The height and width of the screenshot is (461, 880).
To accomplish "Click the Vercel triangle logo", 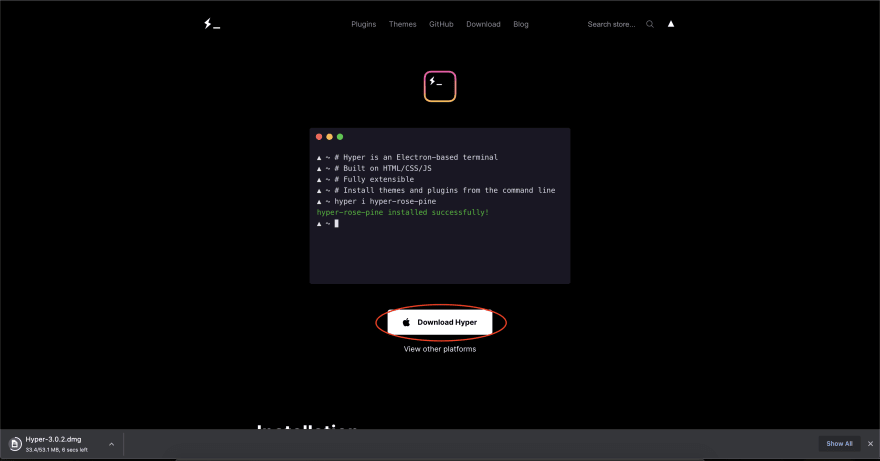I will [671, 24].
